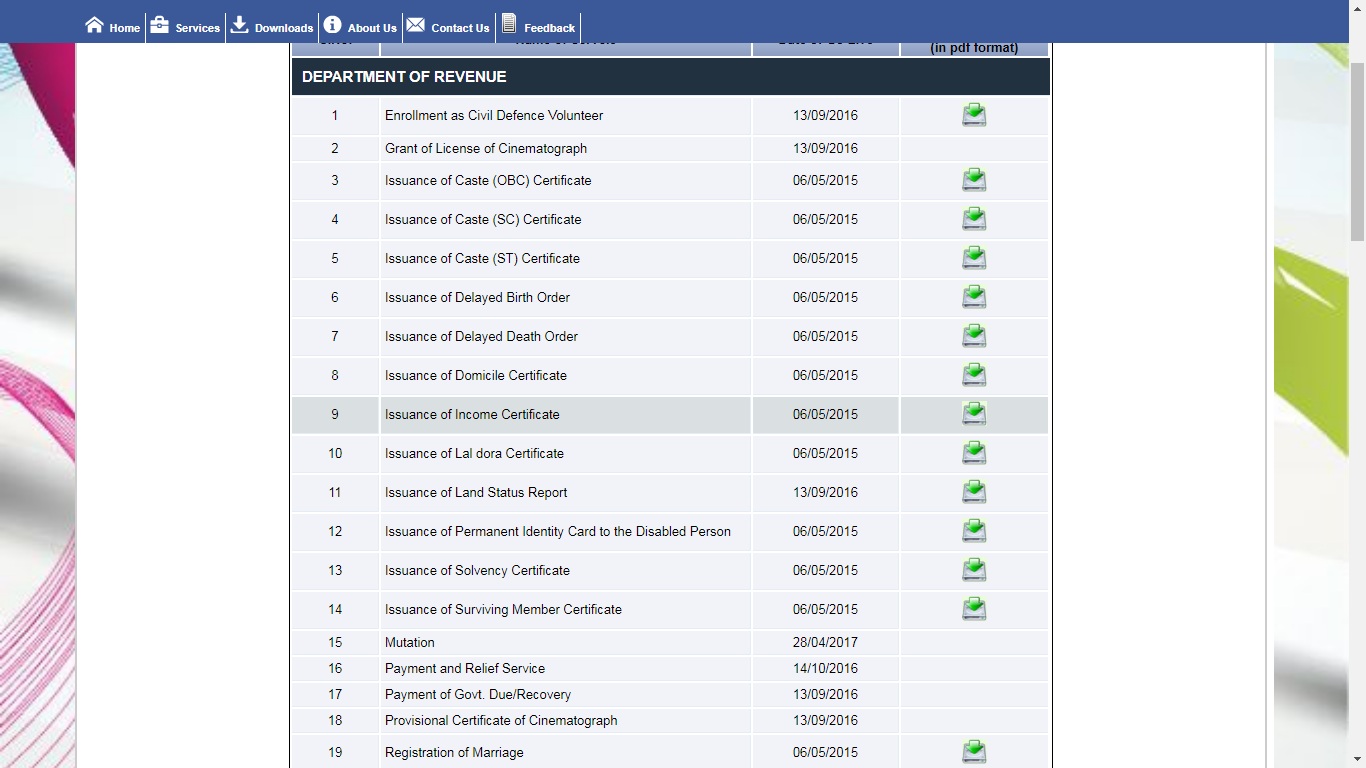Download the Issuance of Solvency Certificate PDF
The width and height of the screenshot is (1366, 768).
(973, 570)
